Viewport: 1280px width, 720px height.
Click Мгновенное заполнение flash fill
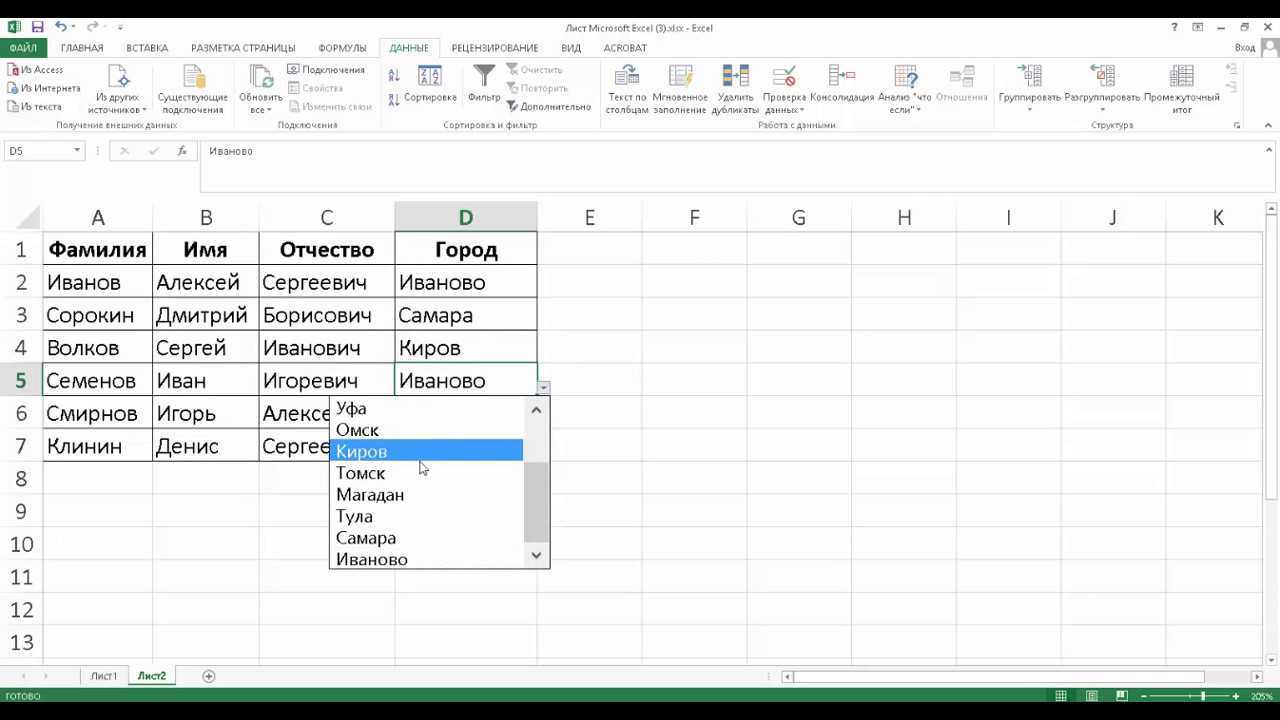[x=680, y=90]
